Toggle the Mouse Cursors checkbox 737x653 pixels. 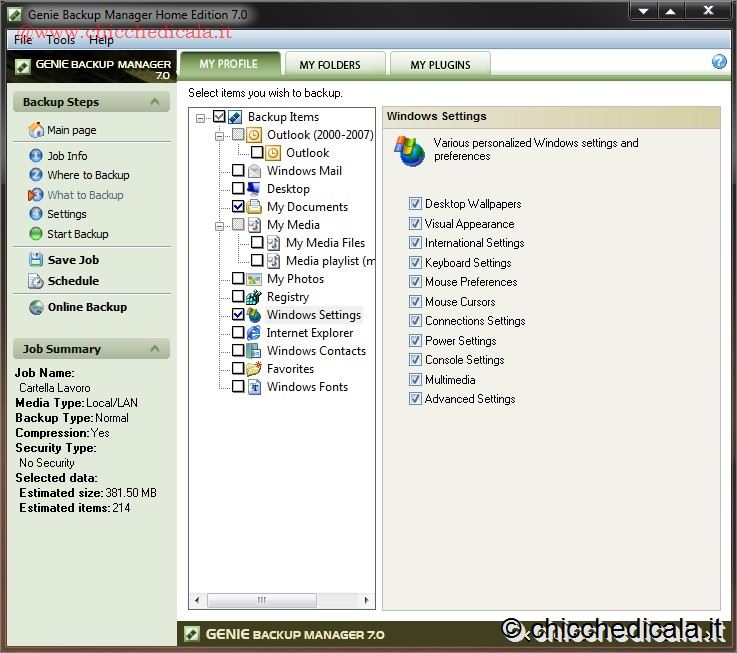pos(415,301)
